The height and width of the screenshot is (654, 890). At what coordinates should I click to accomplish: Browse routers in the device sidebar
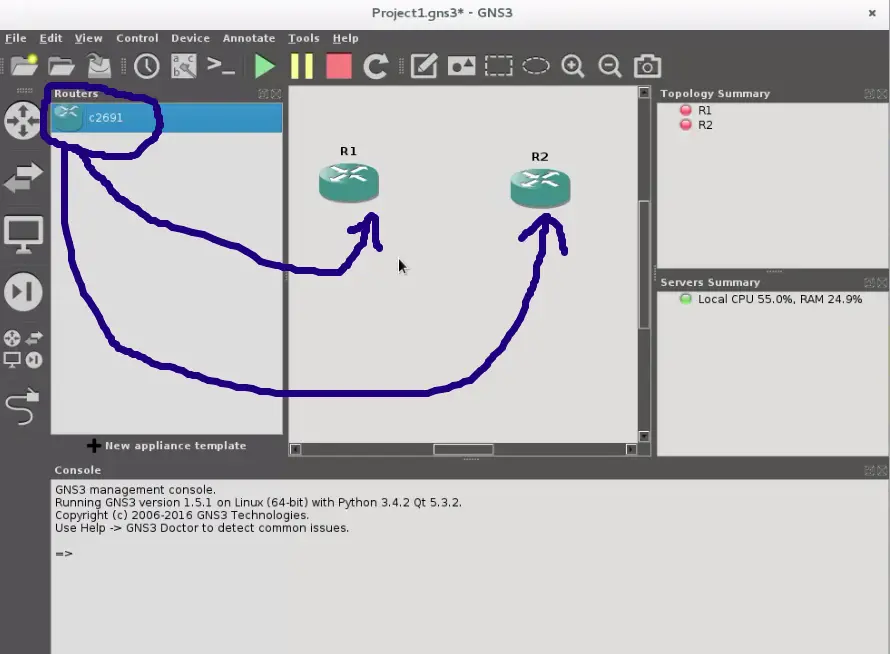tap(23, 120)
